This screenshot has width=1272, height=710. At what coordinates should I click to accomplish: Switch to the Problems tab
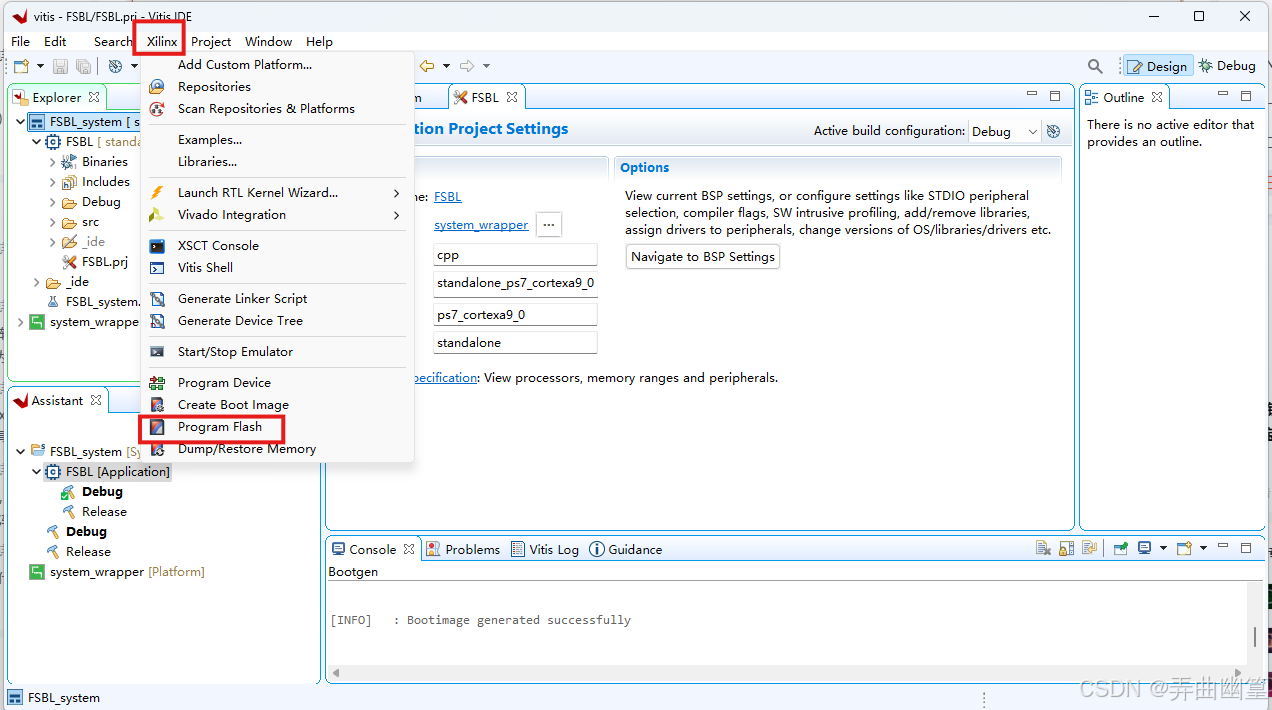click(x=462, y=549)
